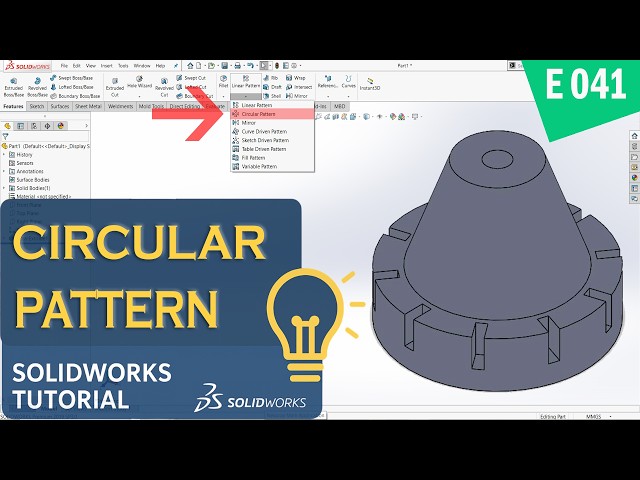
Task: Switch to the DisplayManager color-ball tab
Action: pyautogui.click(x=60, y=126)
